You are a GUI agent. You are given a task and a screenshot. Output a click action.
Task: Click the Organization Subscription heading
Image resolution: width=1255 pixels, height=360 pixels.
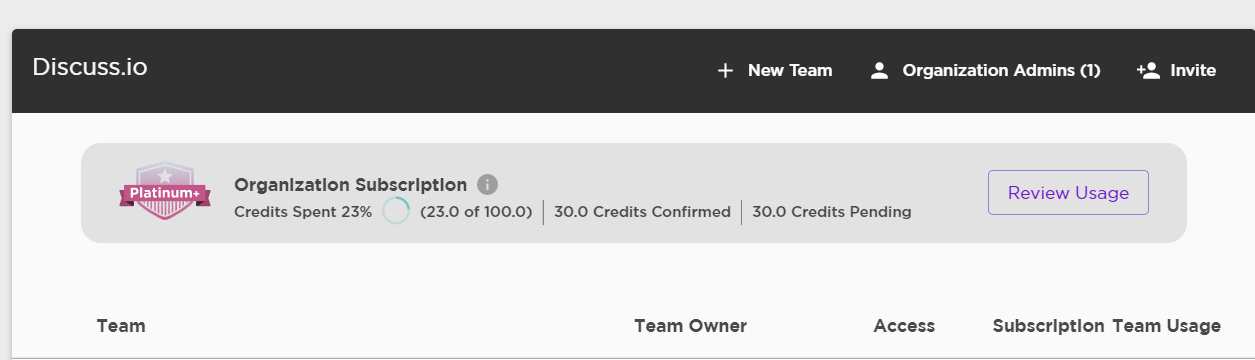(350, 185)
